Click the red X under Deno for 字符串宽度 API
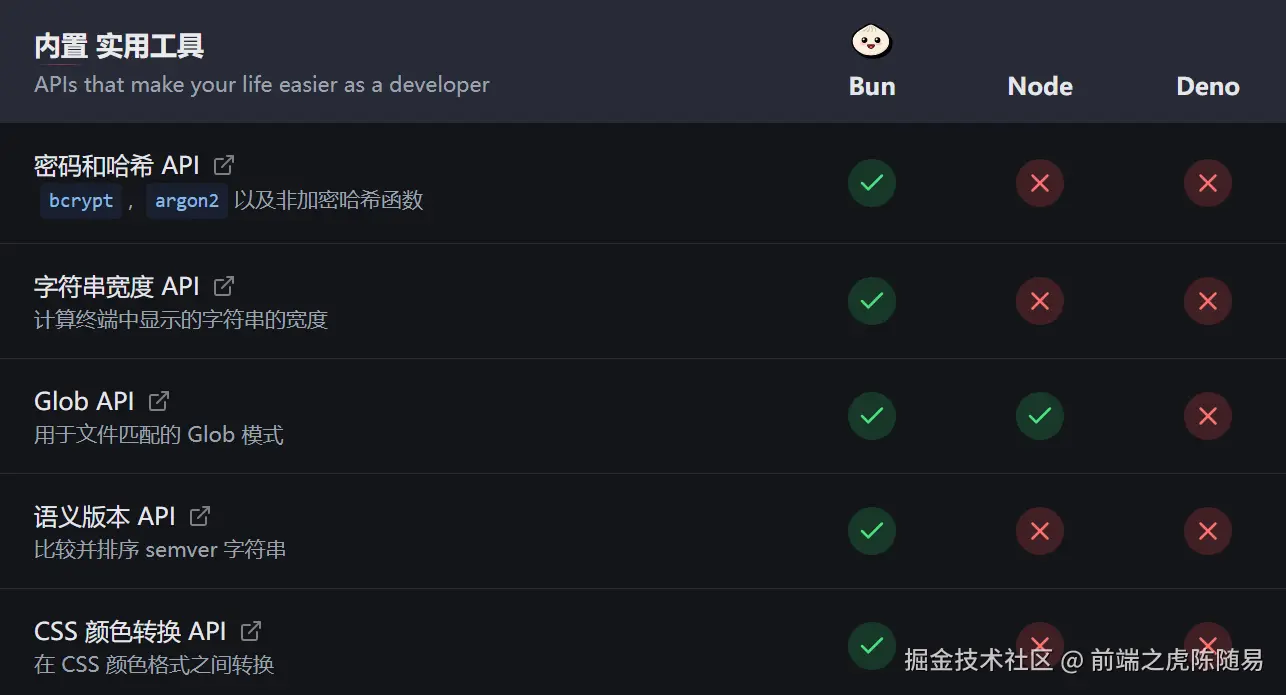This screenshot has width=1286, height=695. click(1207, 301)
